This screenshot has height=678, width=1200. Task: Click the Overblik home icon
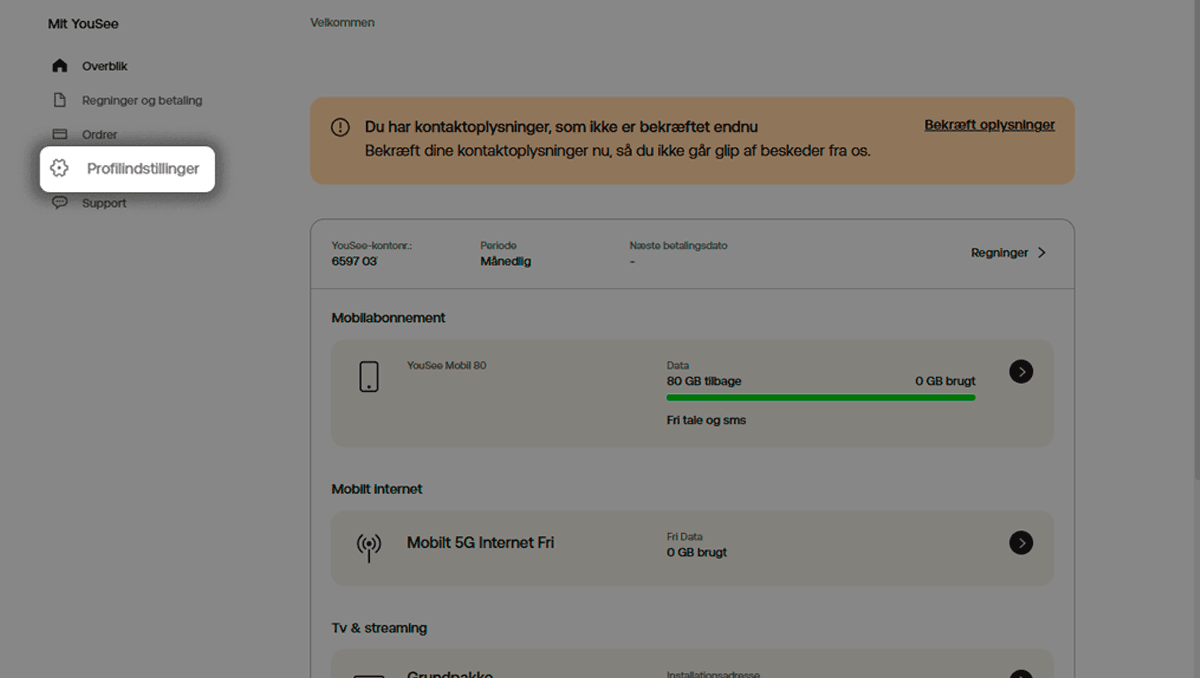coord(60,66)
